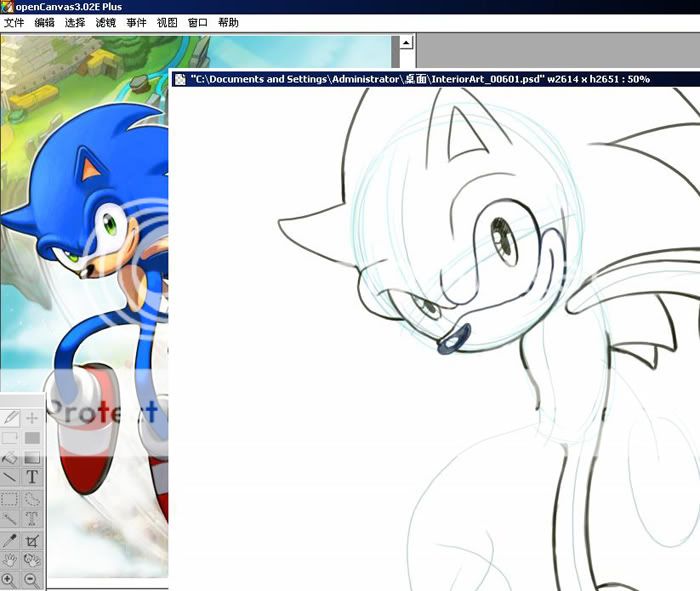Choose the Gradient tool
The width and height of the screenshot is (700, 591).
[32, 458]
